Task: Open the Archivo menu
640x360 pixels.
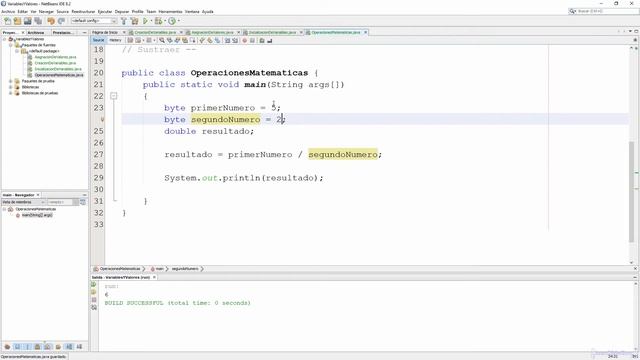Action: point(8,11)
